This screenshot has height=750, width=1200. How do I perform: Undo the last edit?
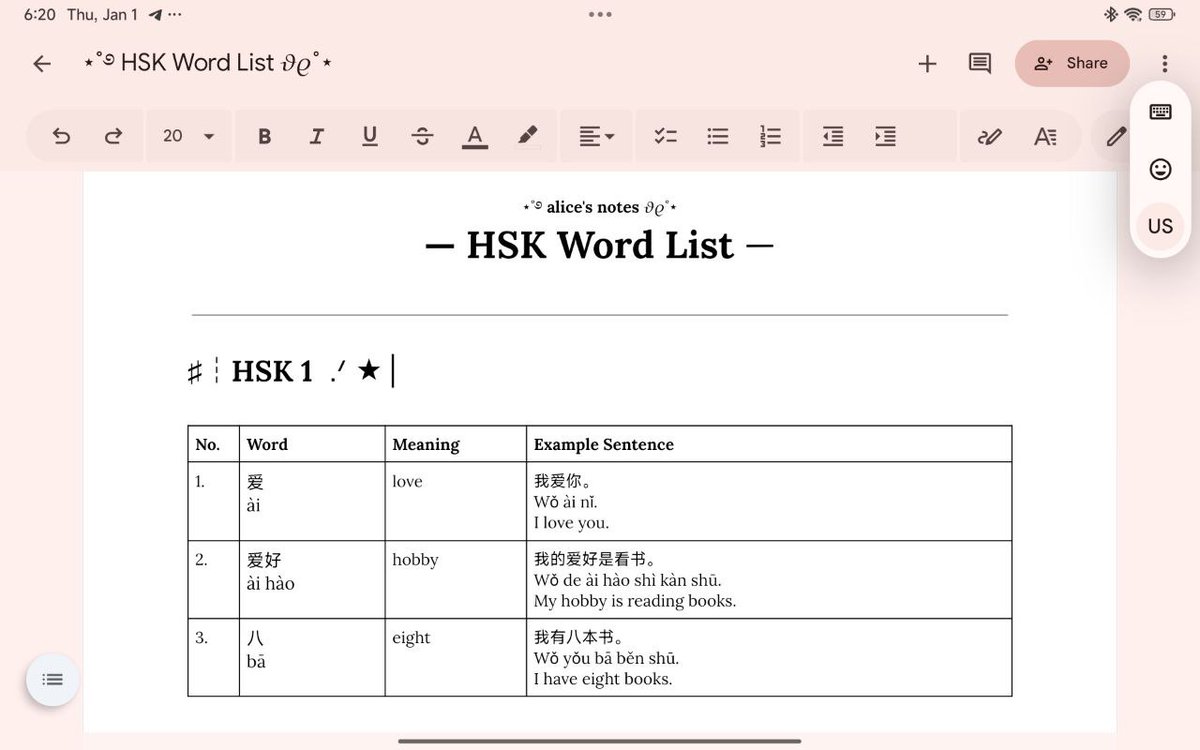point(61,136)
